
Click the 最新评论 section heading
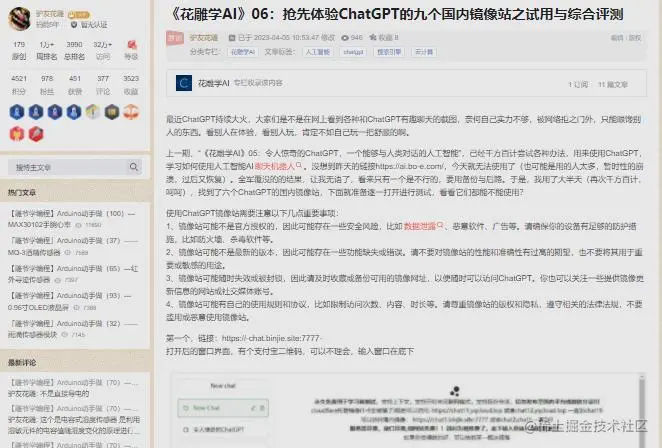coord(22,363)
